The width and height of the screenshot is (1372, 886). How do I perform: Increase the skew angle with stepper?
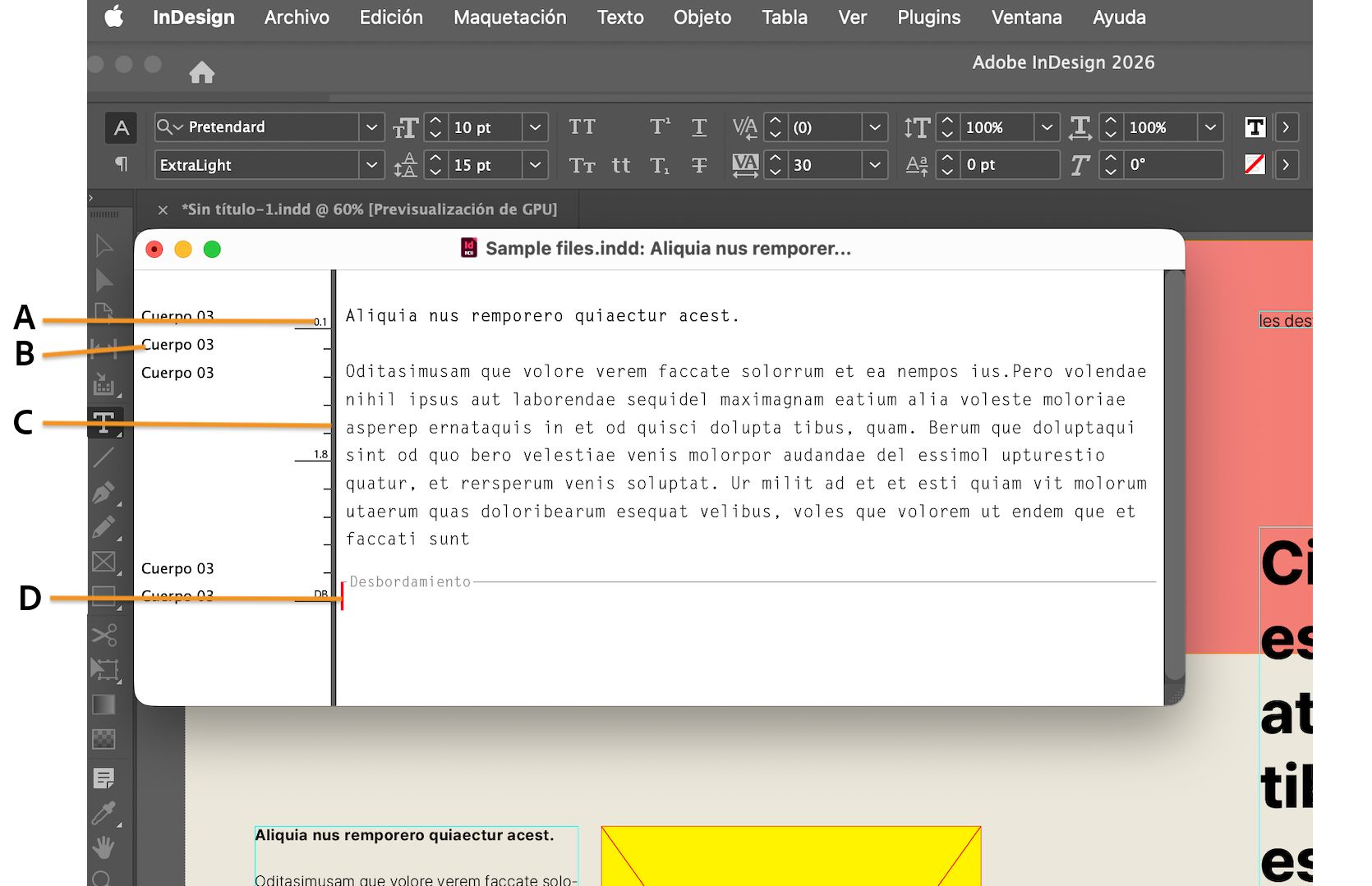[x=1111, y=158]
